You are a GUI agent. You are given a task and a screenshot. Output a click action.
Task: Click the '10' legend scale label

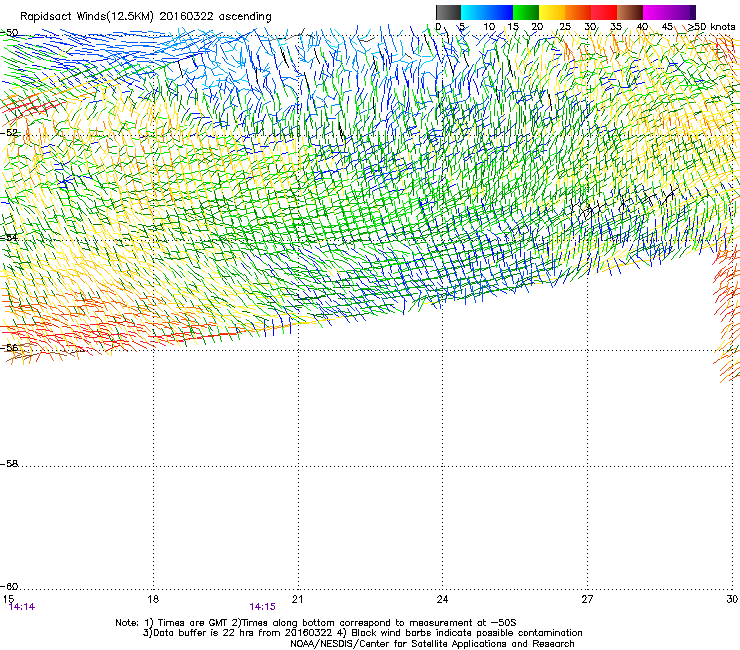point(489,27)
